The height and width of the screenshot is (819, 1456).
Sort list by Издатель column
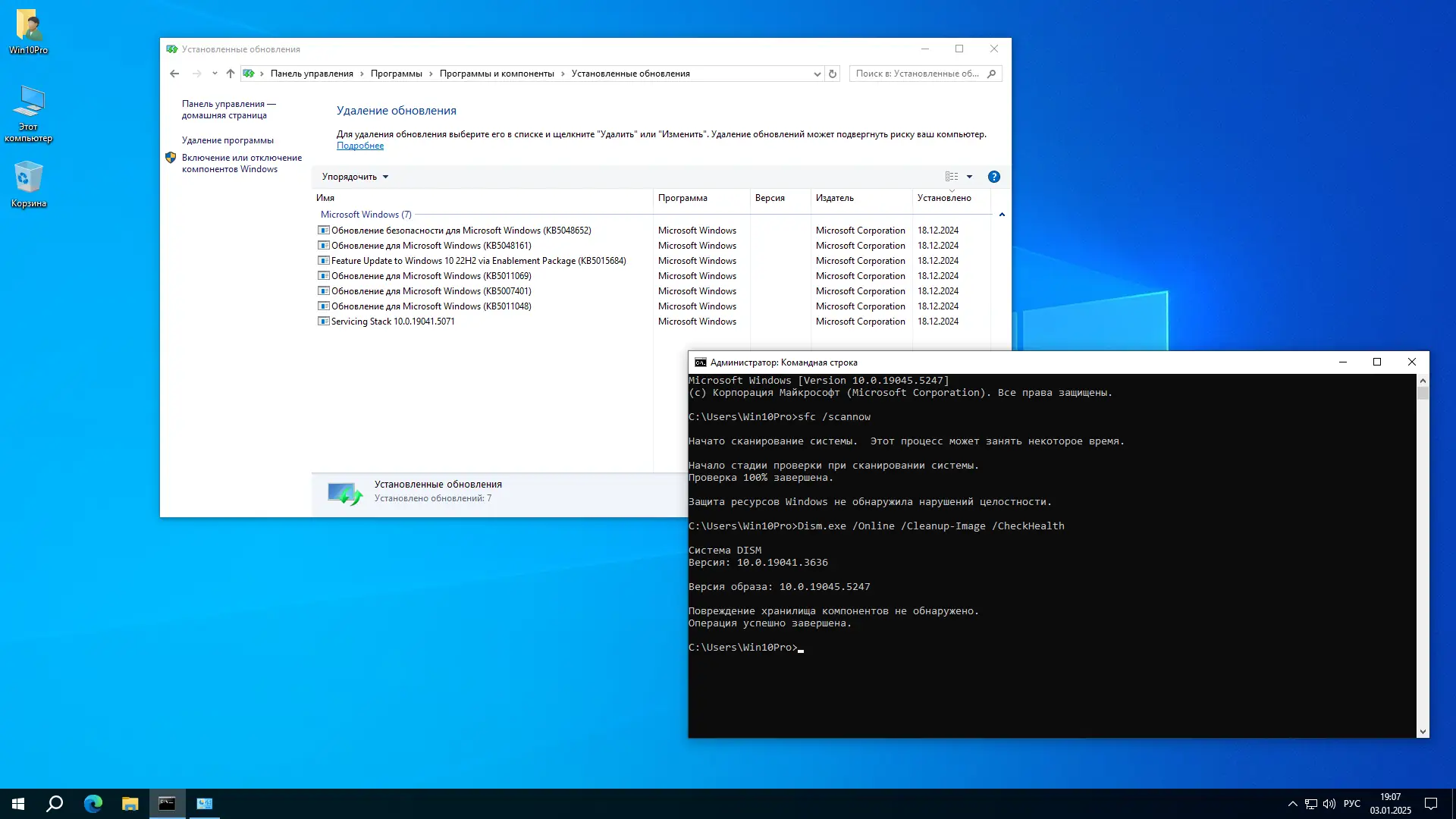pos(834,198)
